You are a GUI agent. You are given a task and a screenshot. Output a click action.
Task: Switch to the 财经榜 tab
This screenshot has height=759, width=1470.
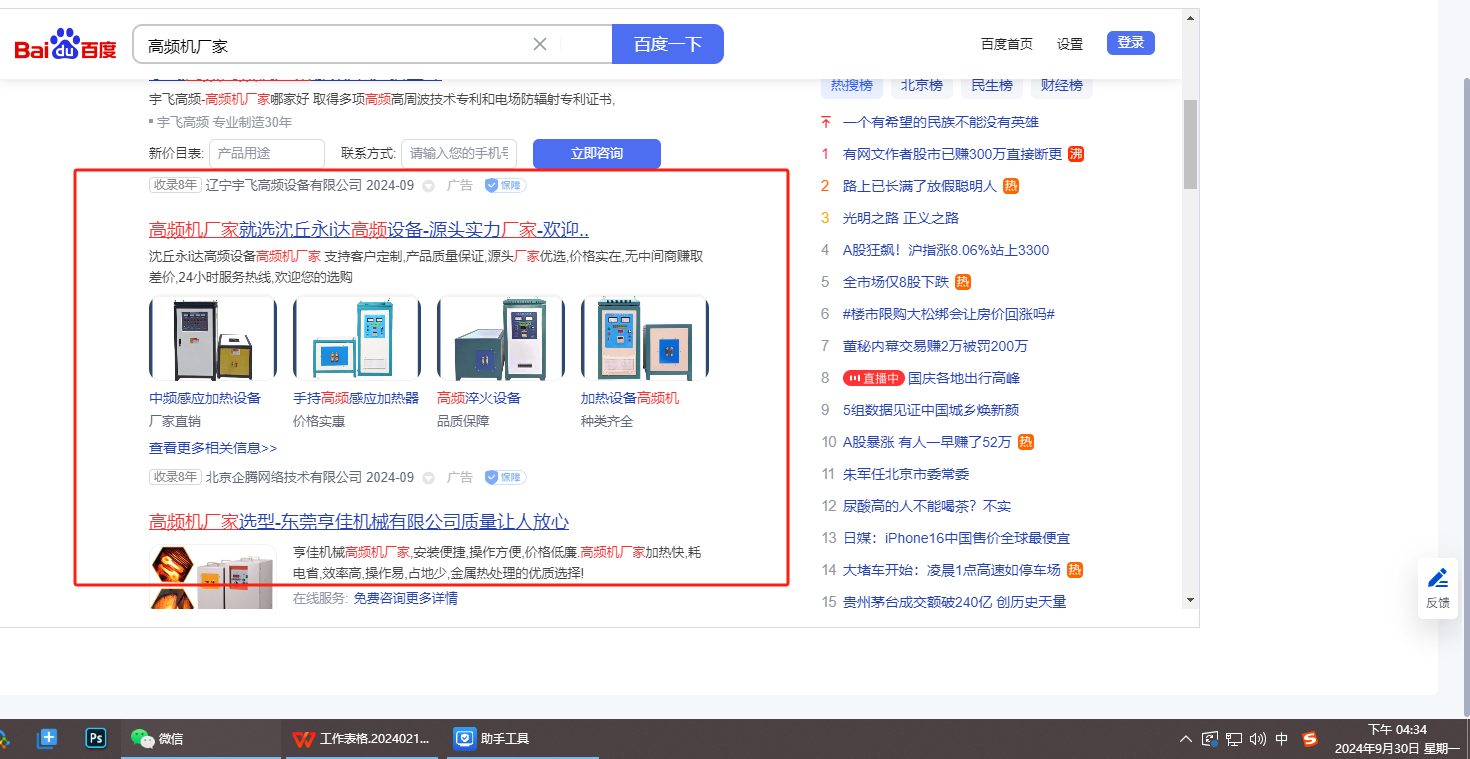click(x=1062, y=85)
